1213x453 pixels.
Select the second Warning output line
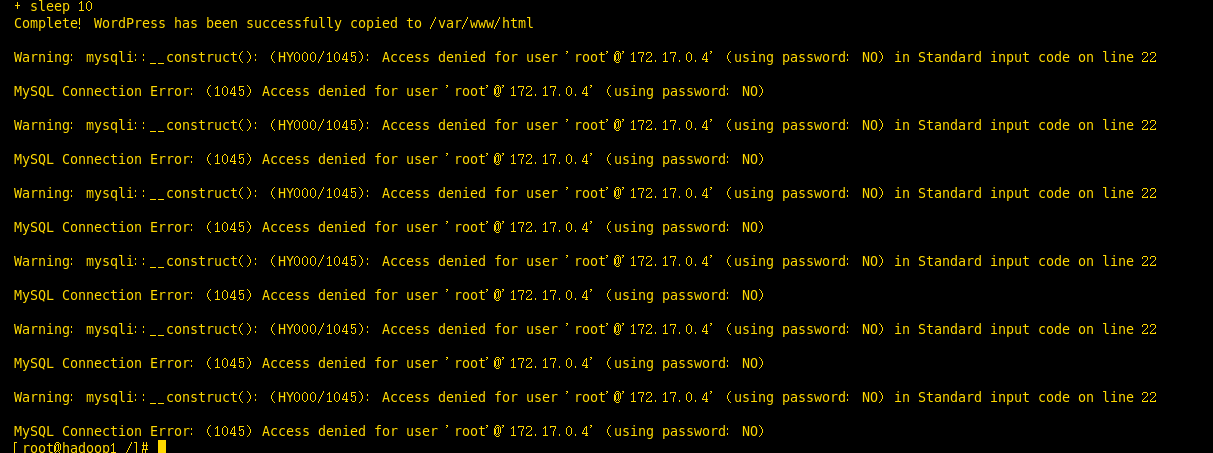tap(585, 126)
